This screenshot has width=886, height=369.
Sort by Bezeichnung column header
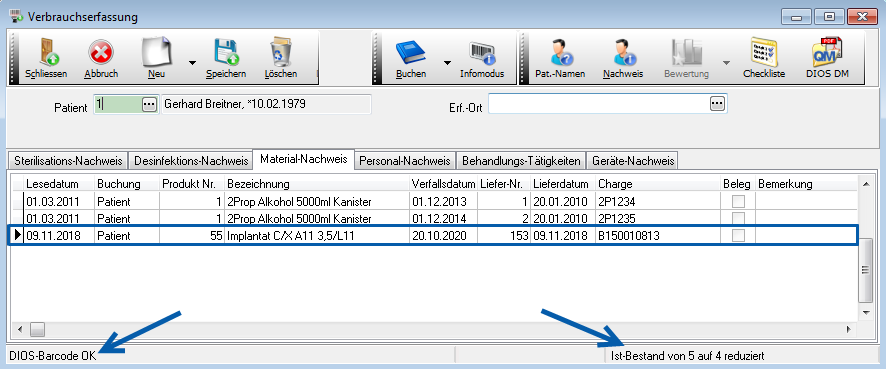pyautogui.click(x=317, y=184)
